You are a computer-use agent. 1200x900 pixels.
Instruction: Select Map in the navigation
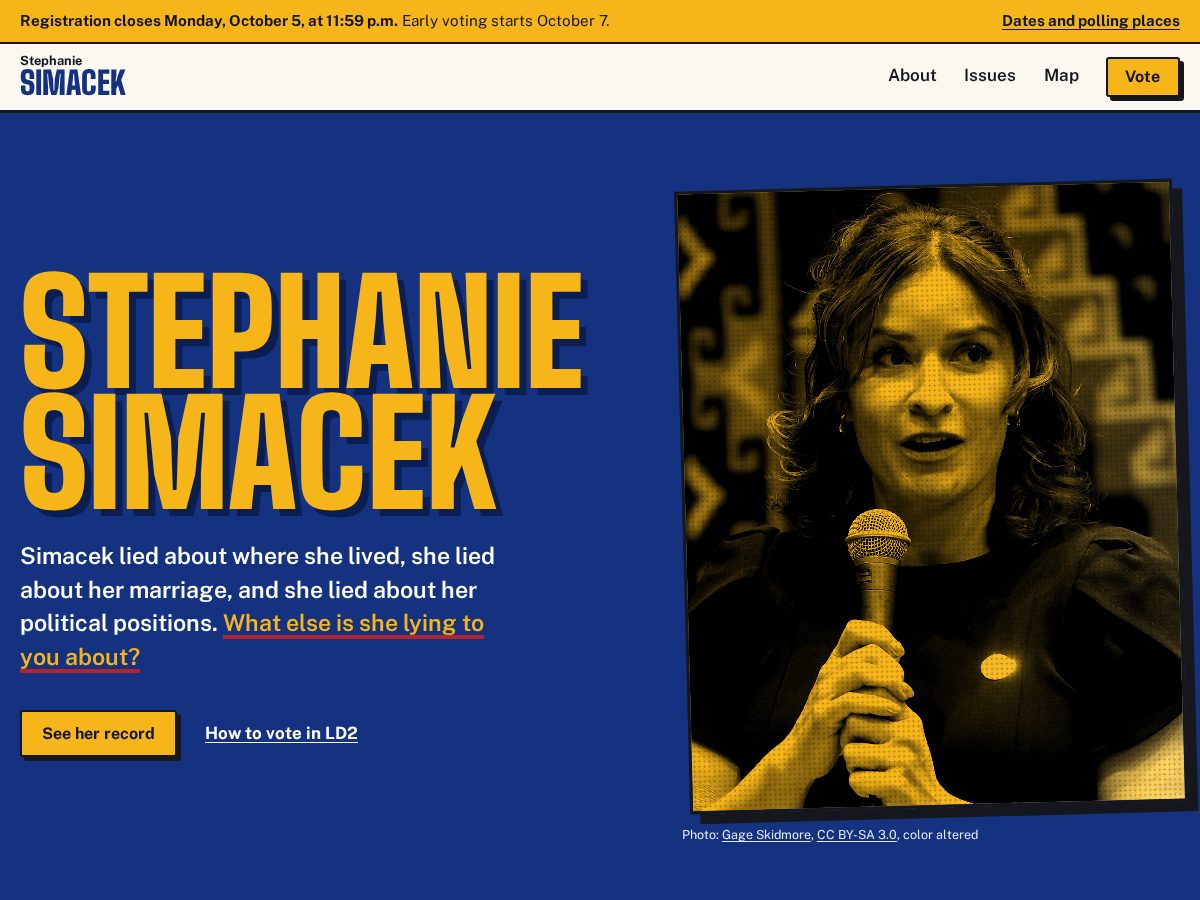[x=1061, y=76]
